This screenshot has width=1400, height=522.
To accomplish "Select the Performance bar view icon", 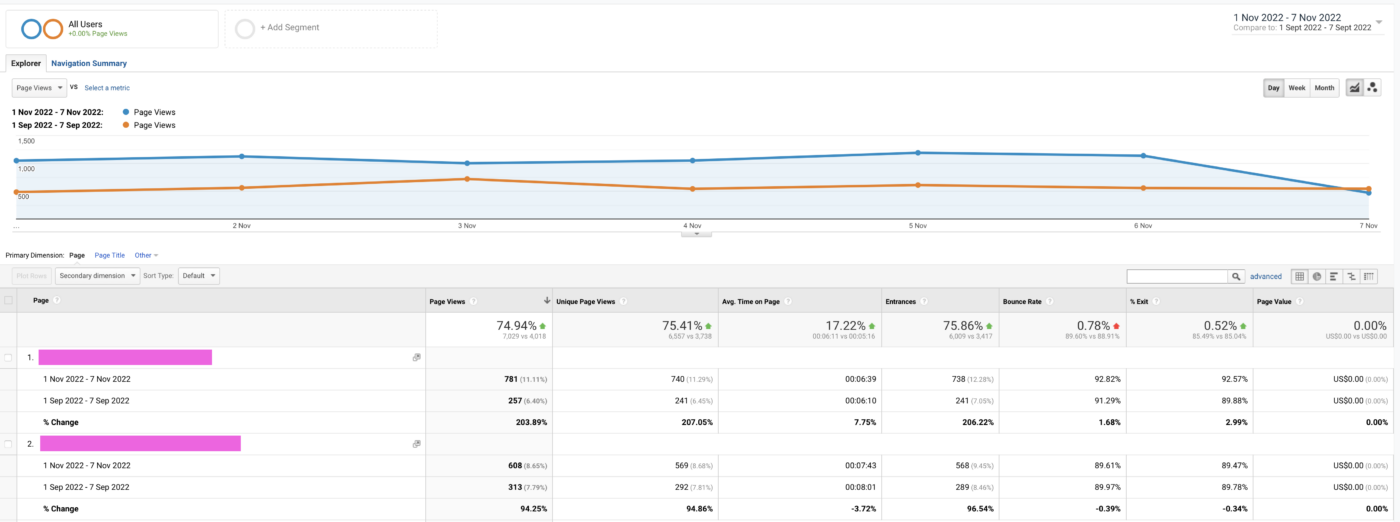I will 1334,276.
